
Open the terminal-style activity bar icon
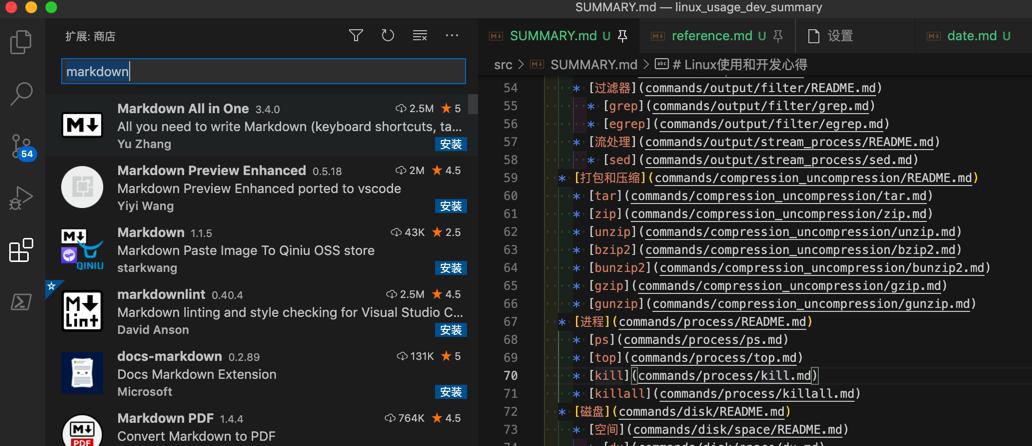(x=21, y=302)
